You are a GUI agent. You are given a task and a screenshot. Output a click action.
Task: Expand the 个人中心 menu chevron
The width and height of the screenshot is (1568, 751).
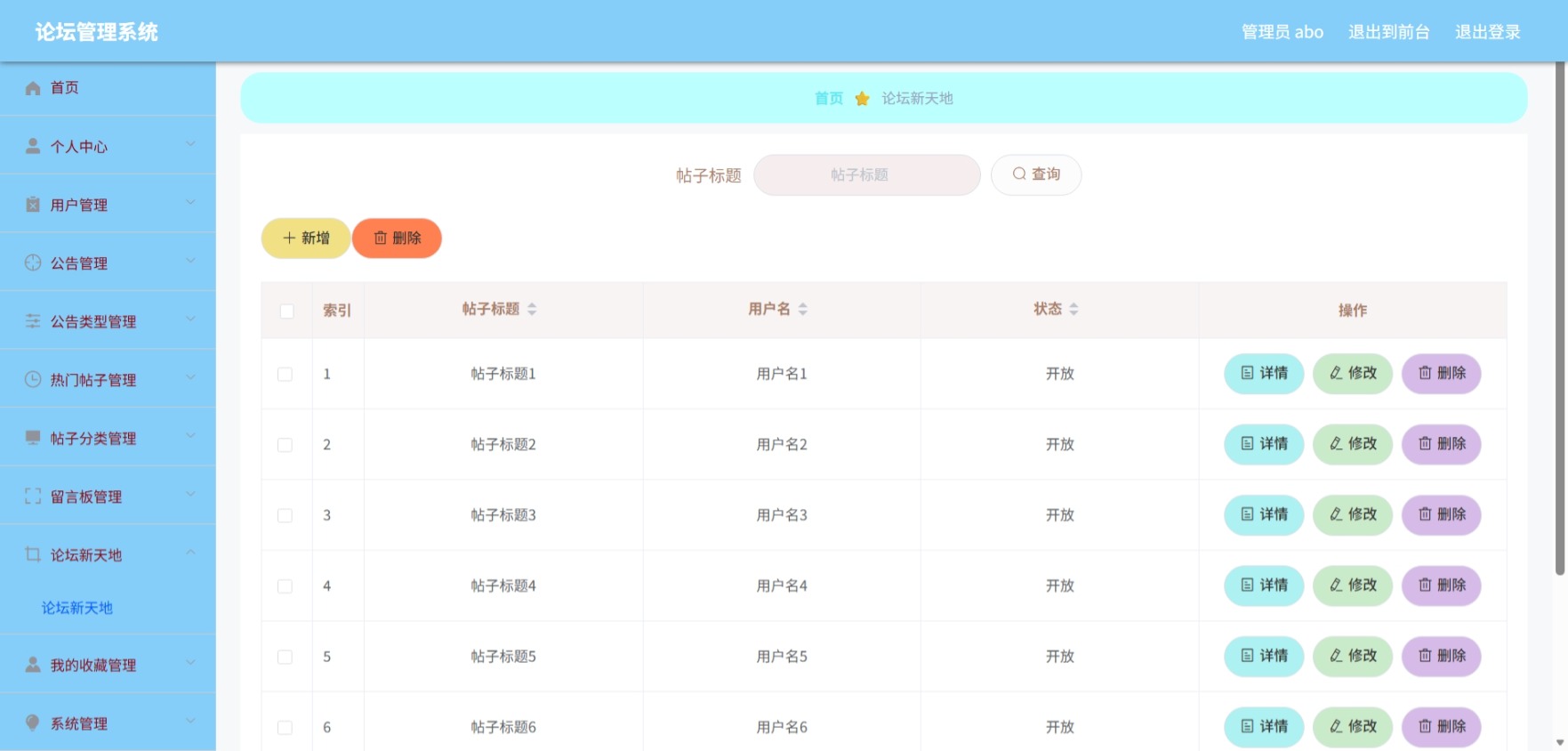click(x=190, y=144)
